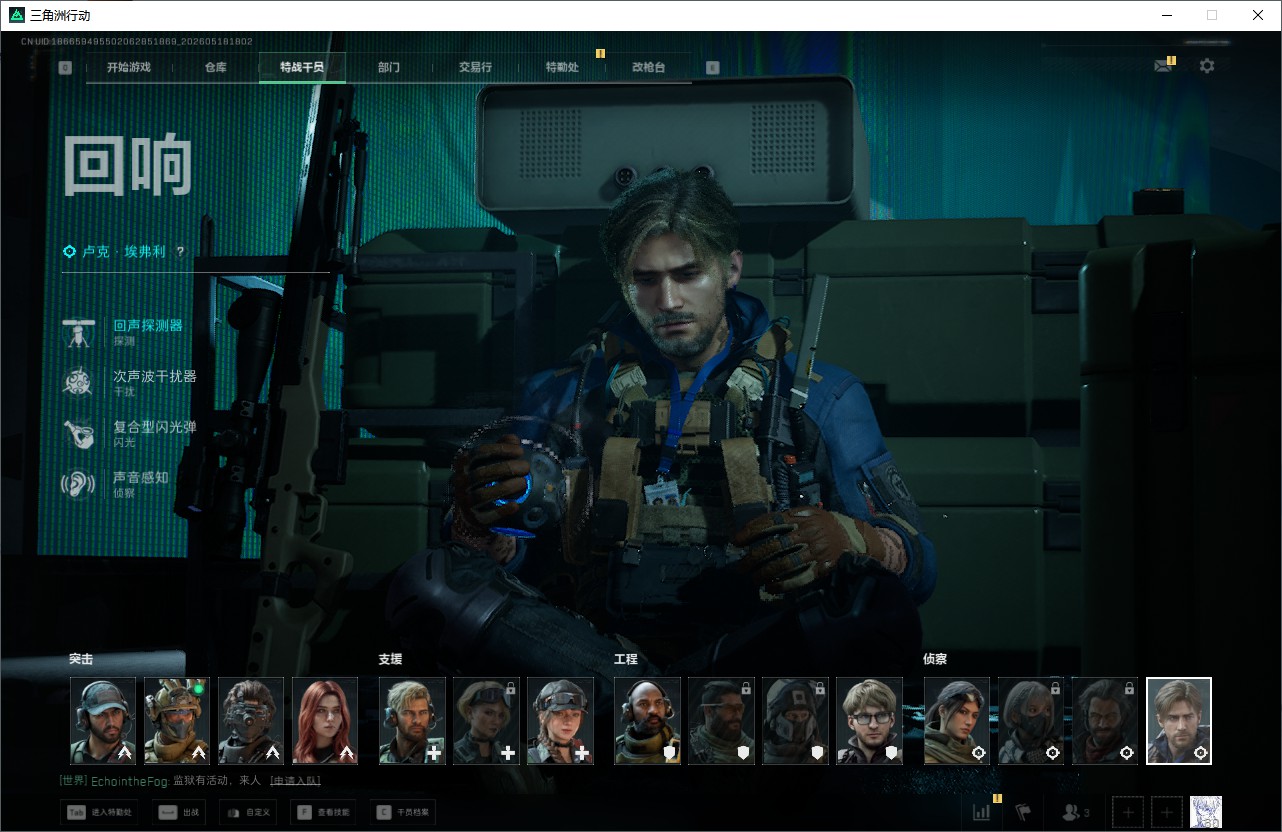Pick the highlighted 回响 operator portrait

click(1179, 721)
